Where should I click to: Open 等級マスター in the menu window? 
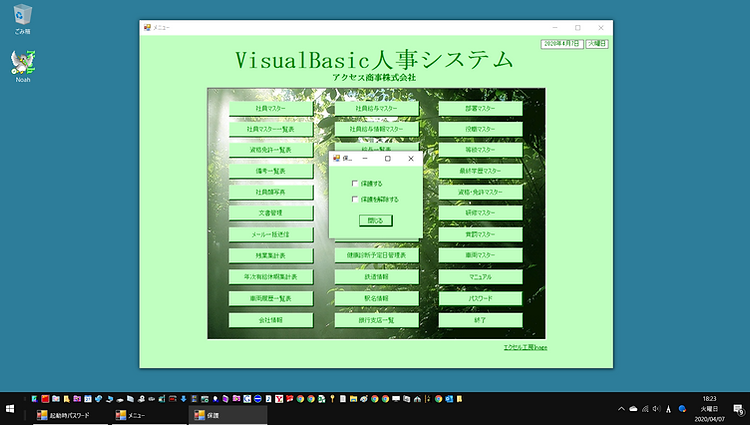click(x=480, y=150)
